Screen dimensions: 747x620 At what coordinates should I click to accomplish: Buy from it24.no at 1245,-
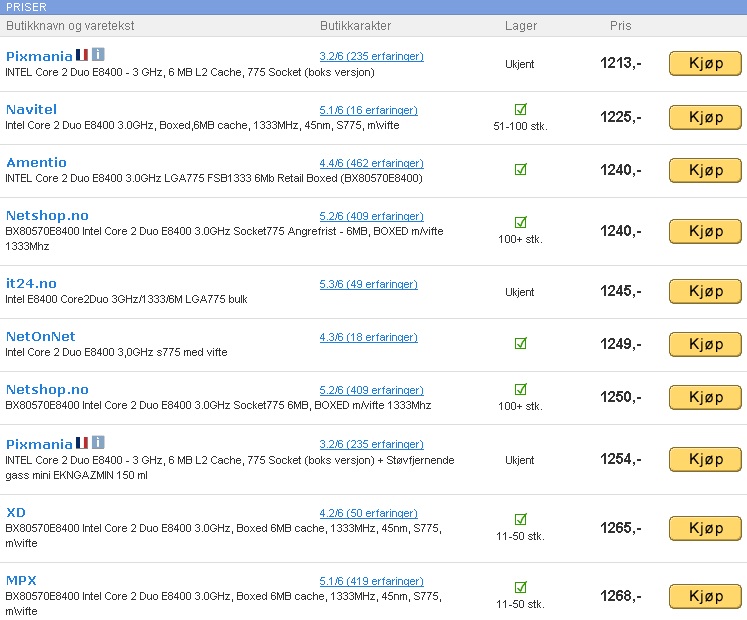tap(706, 292)
